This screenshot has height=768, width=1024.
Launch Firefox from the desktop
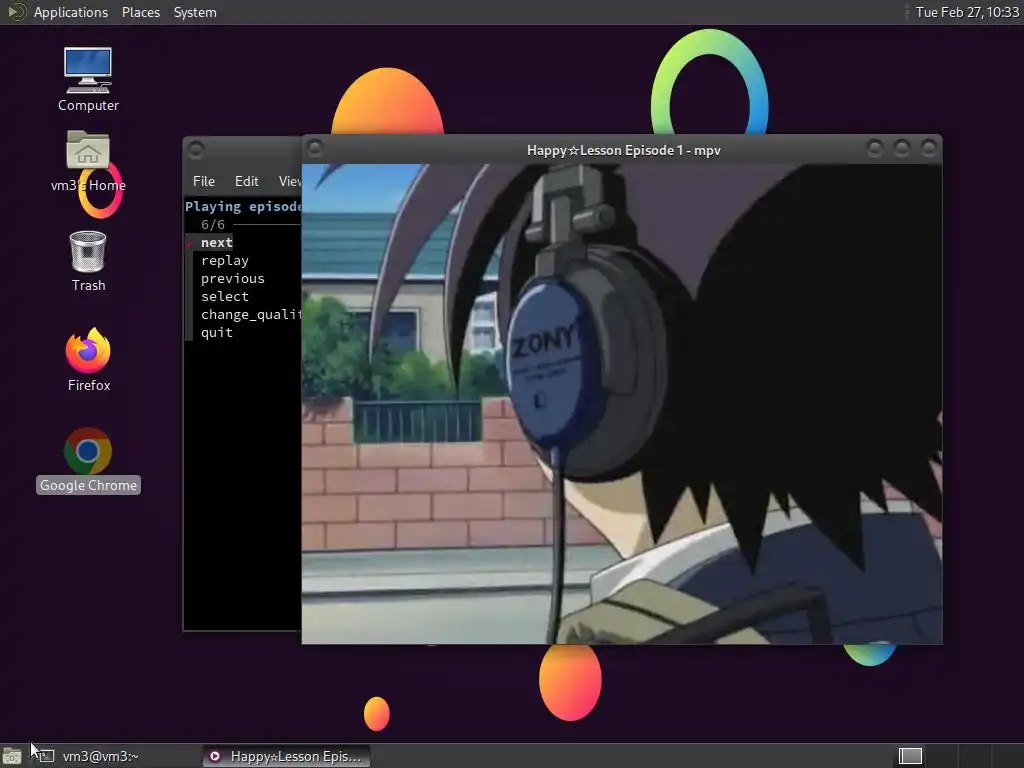click(x=88, y=360)
